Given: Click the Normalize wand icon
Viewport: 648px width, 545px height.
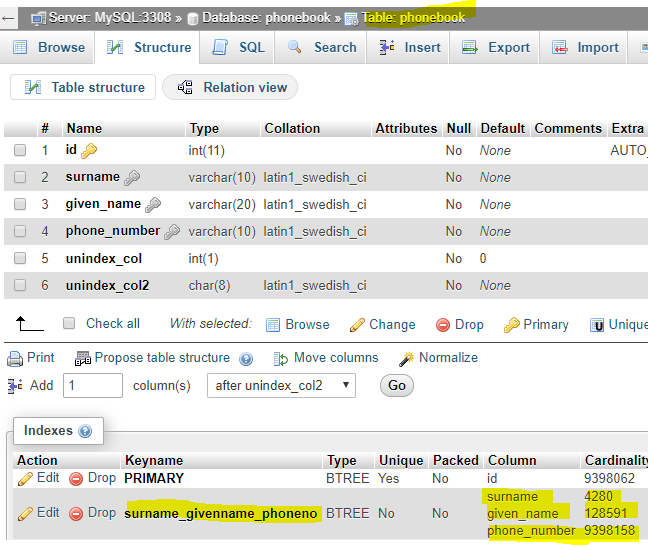Looking at the screenshot, I should coord(406,358).
